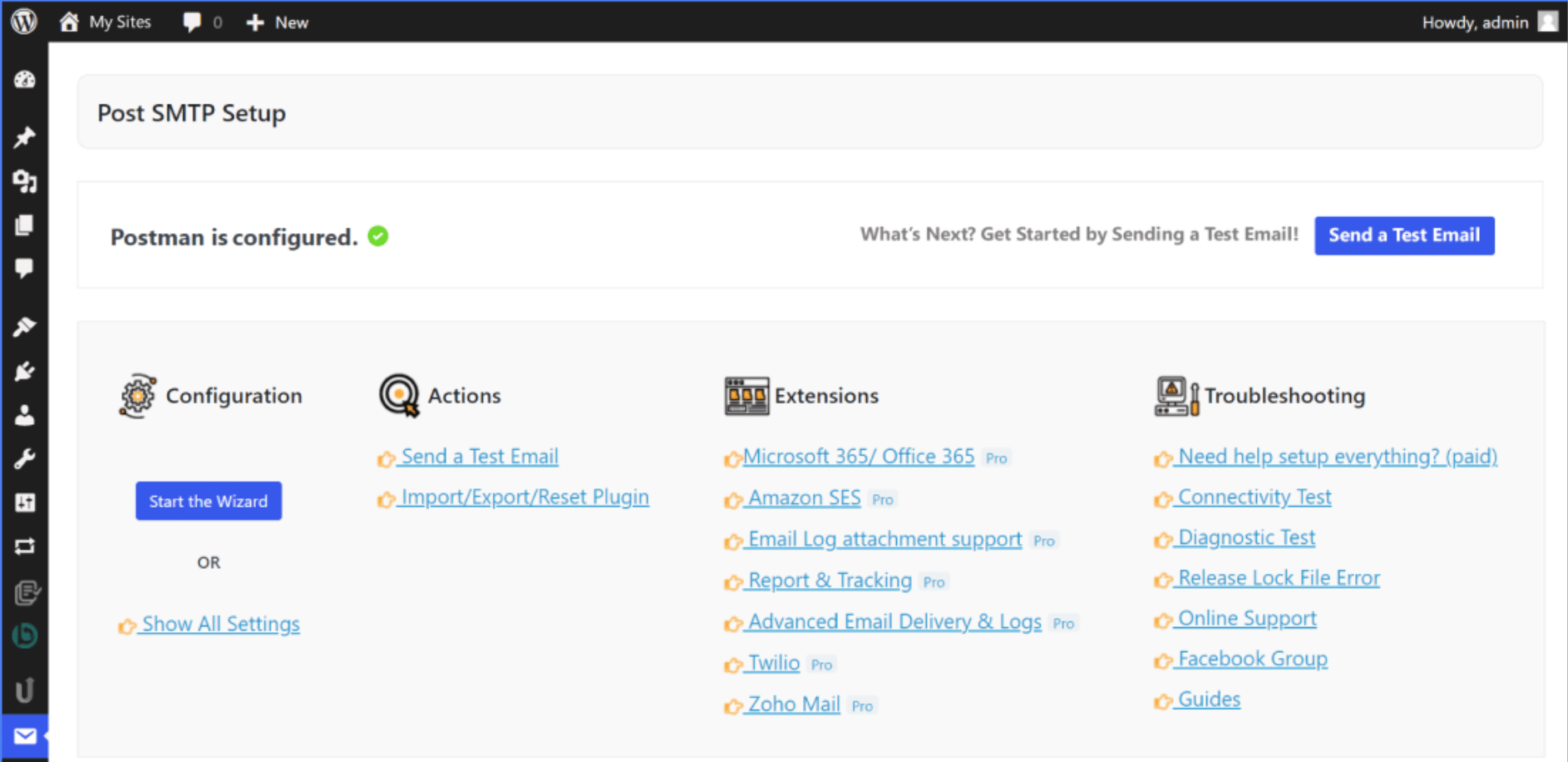Click the Send a Test Email button

click(x=1403, y=235)
